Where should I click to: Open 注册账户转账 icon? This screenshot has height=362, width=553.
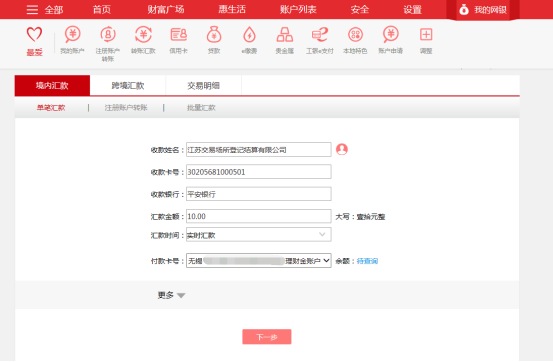tap(108, 35)
